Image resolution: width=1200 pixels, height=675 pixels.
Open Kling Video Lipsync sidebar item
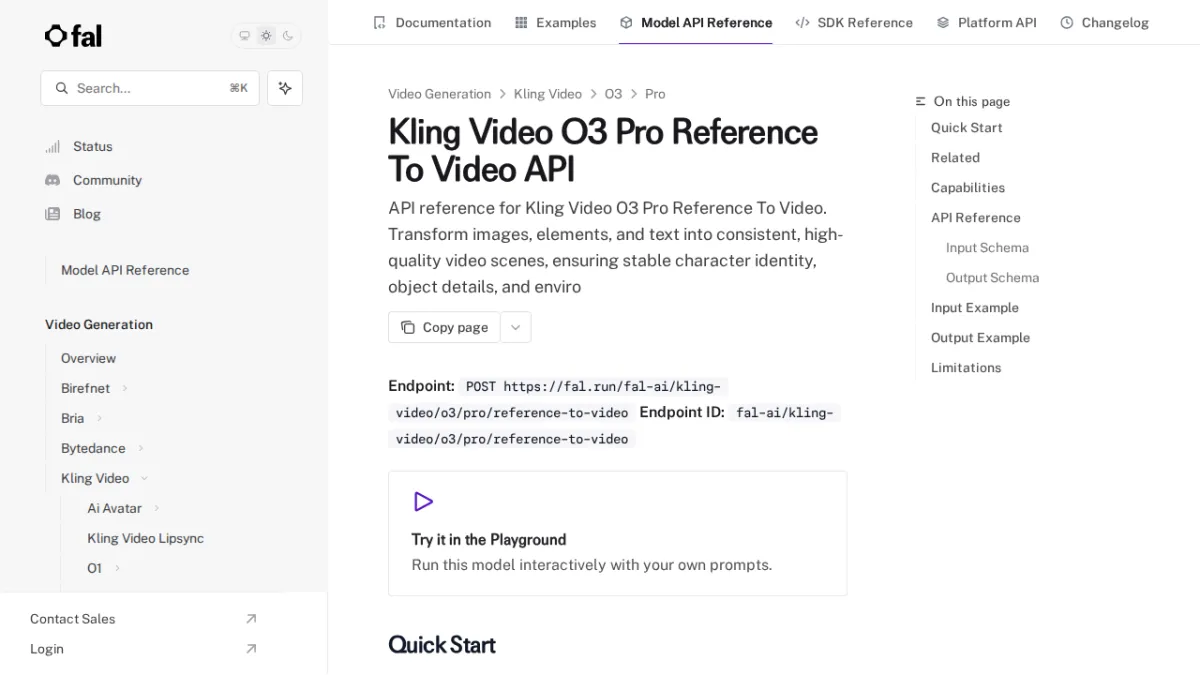pyautogui.click(x=145, y=538)
